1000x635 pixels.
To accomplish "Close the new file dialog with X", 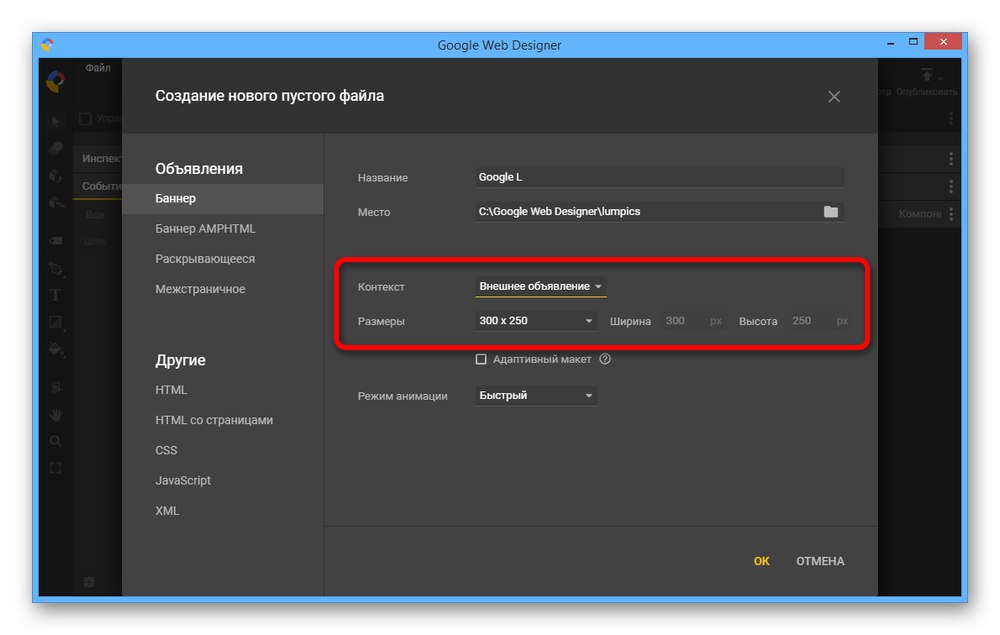I will coord(834,97).
